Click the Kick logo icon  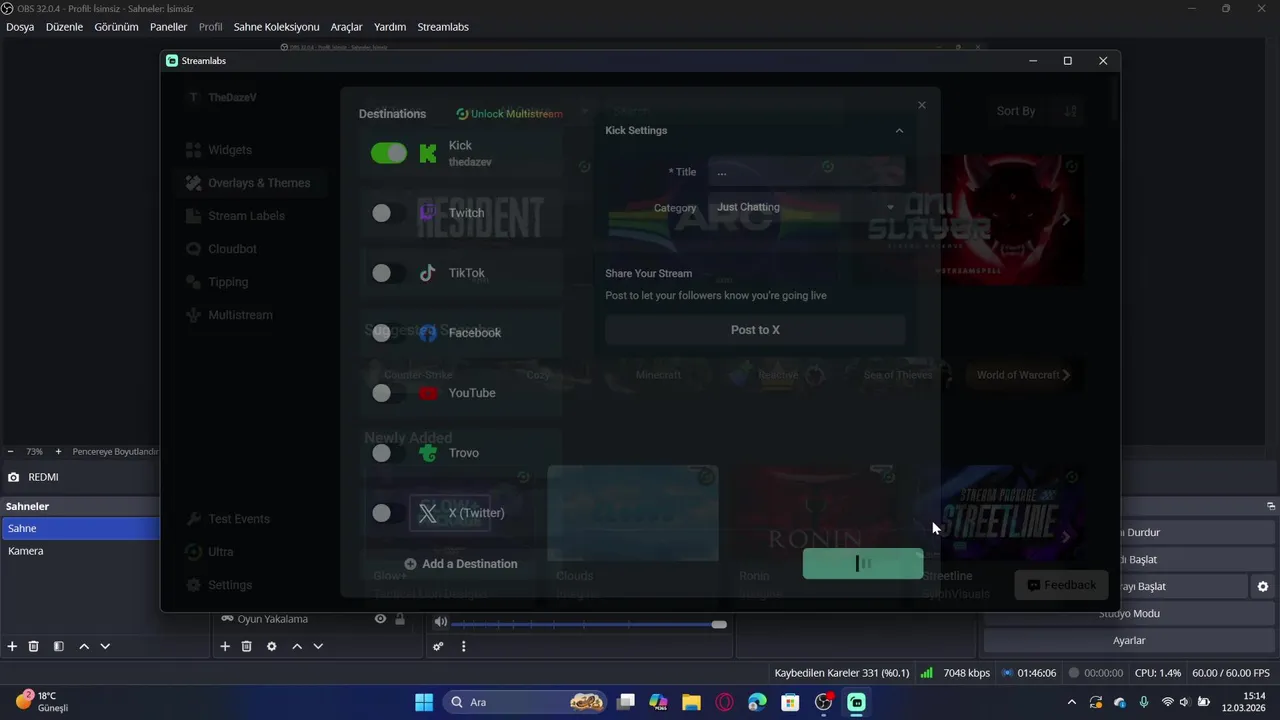428,153
